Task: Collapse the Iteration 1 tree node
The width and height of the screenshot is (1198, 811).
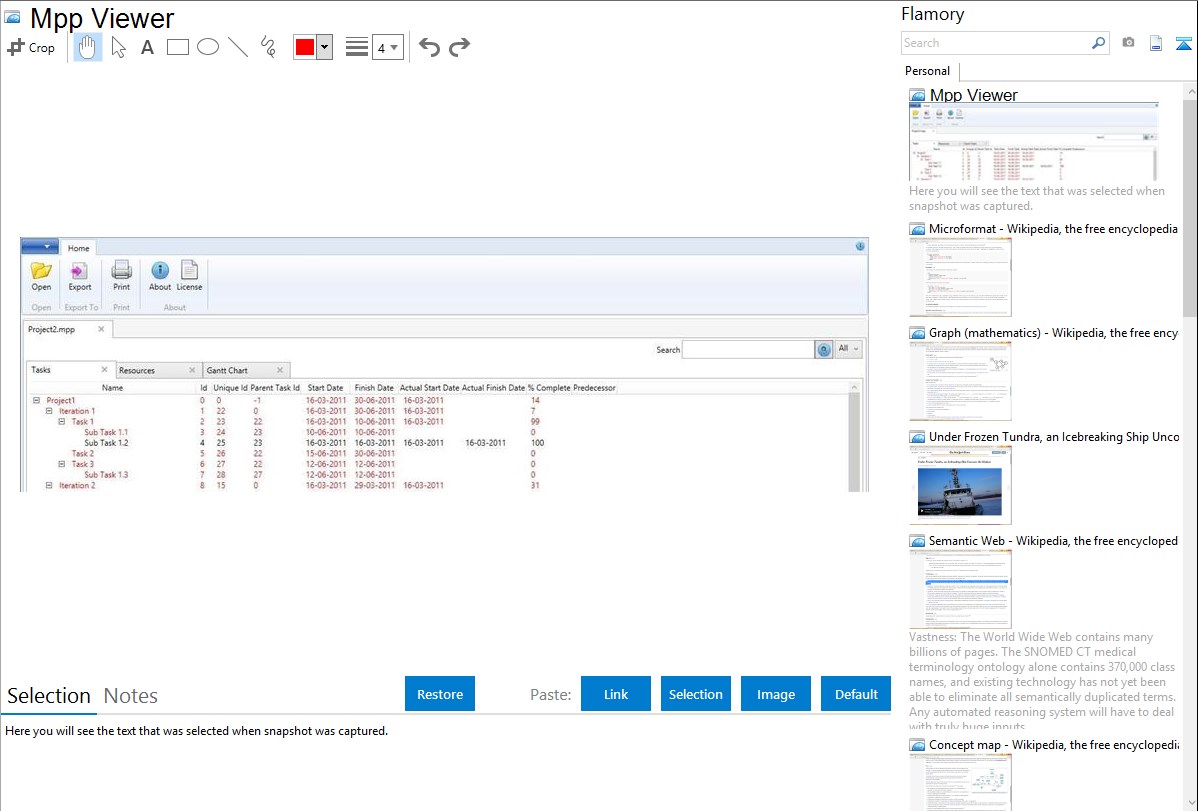Action: pos(49,410)
